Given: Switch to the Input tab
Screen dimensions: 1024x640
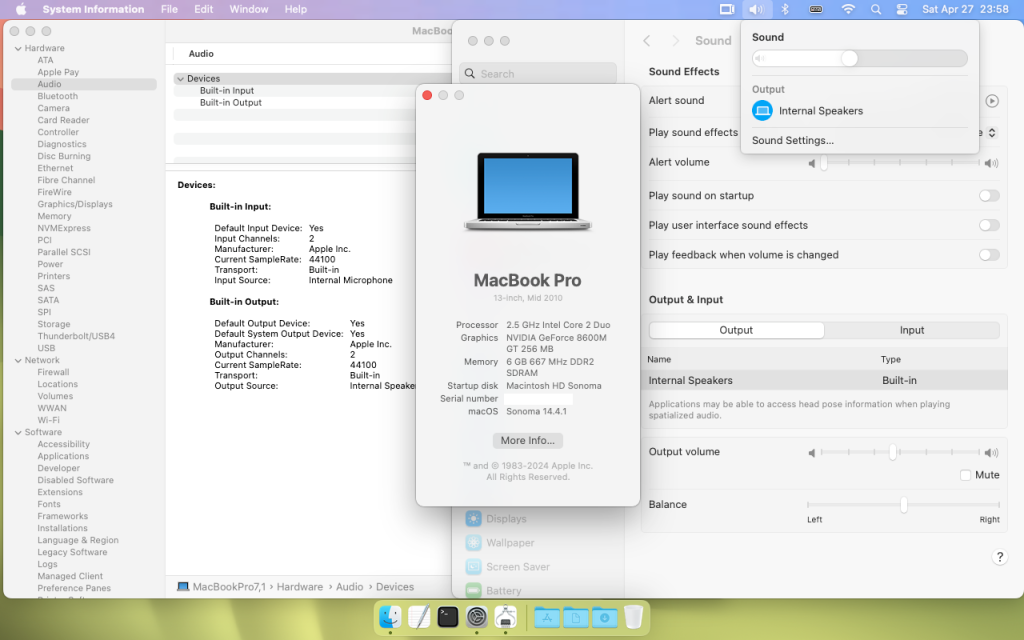Looking at the screenshot, I should (911, 330).
